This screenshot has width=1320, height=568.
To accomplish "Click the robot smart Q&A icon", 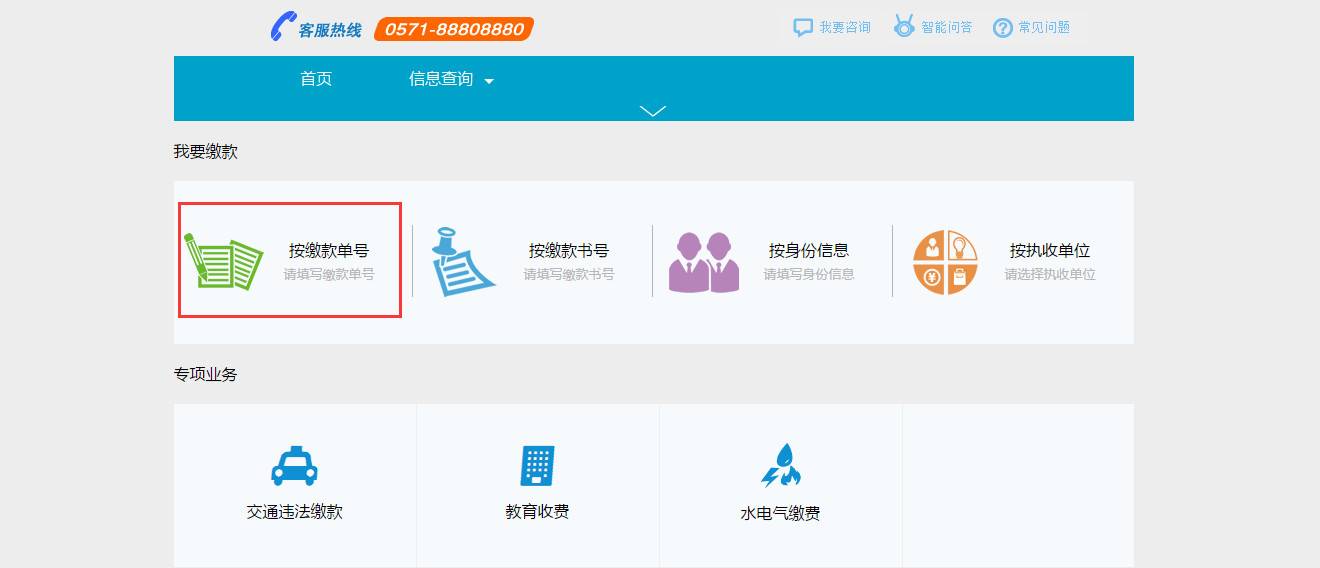I will [904, 27].
